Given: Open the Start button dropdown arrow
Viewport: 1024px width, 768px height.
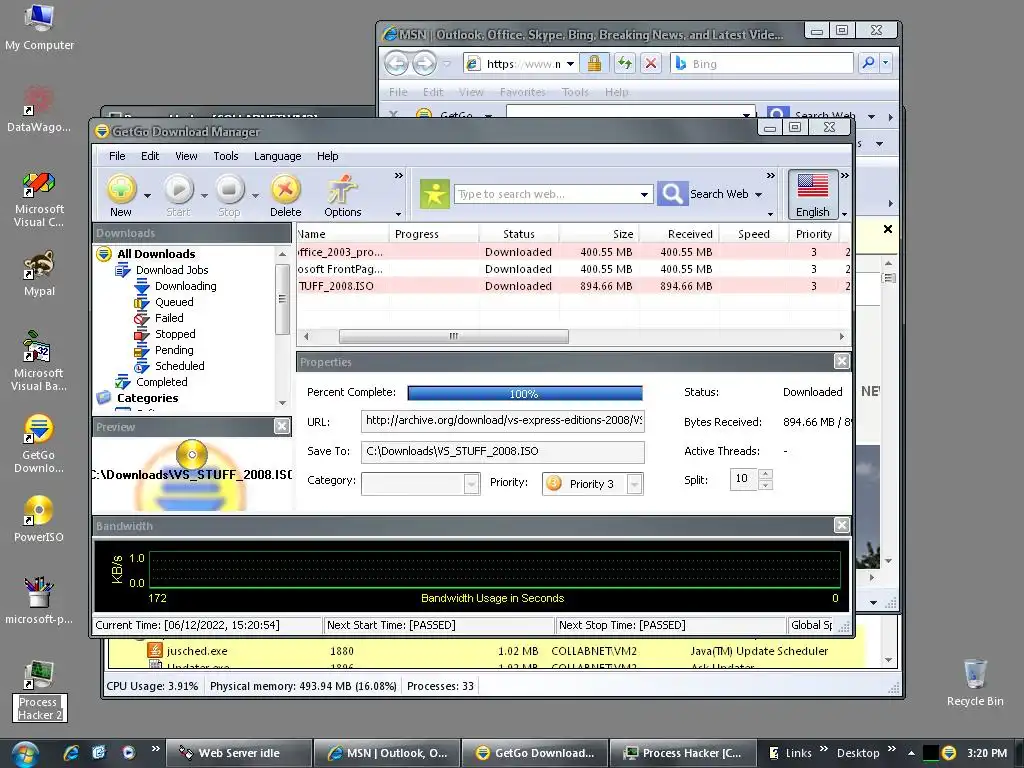Looking at the screenshot, I should (204, 195).
